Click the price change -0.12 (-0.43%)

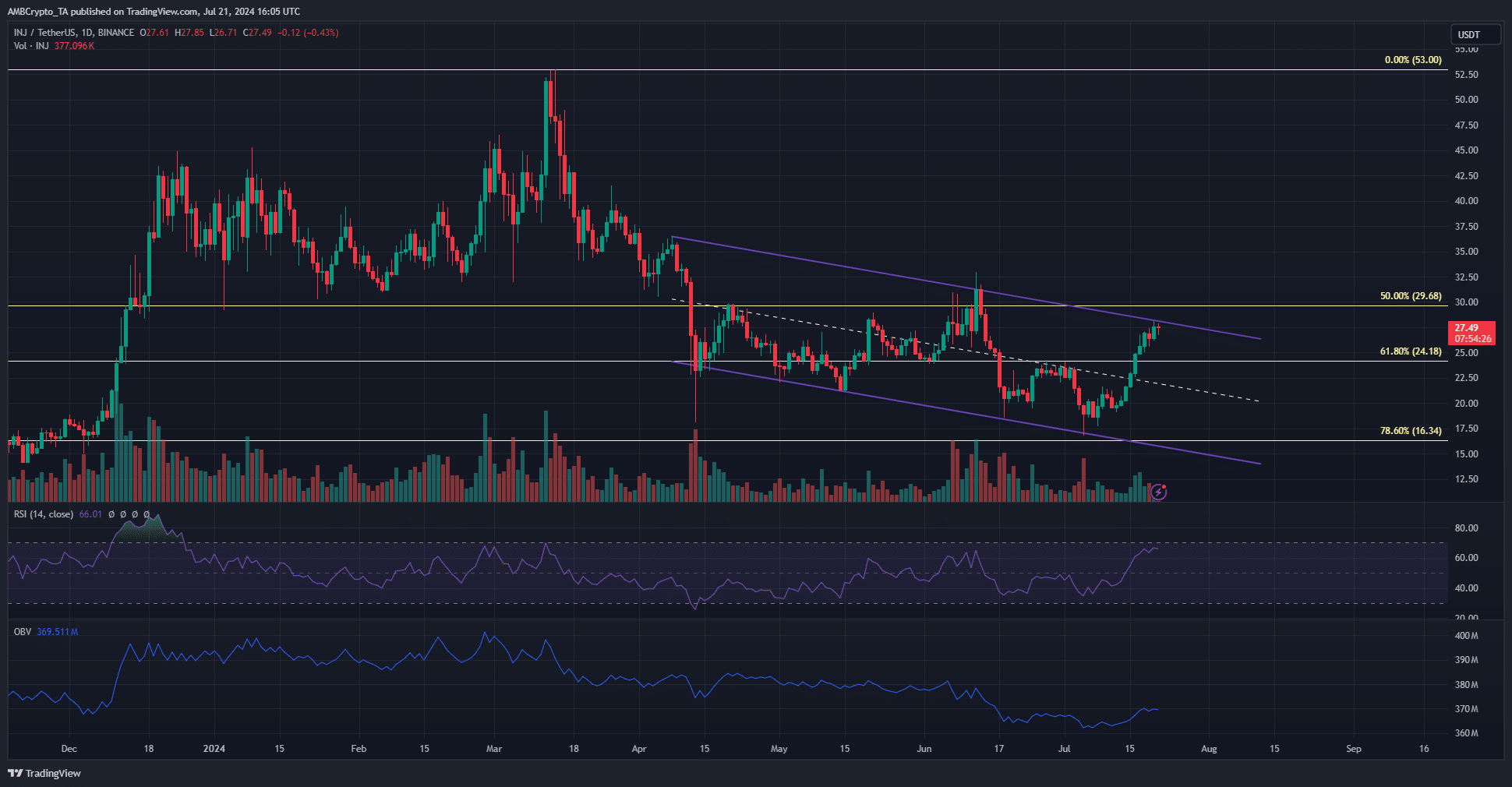click(308, 33)
